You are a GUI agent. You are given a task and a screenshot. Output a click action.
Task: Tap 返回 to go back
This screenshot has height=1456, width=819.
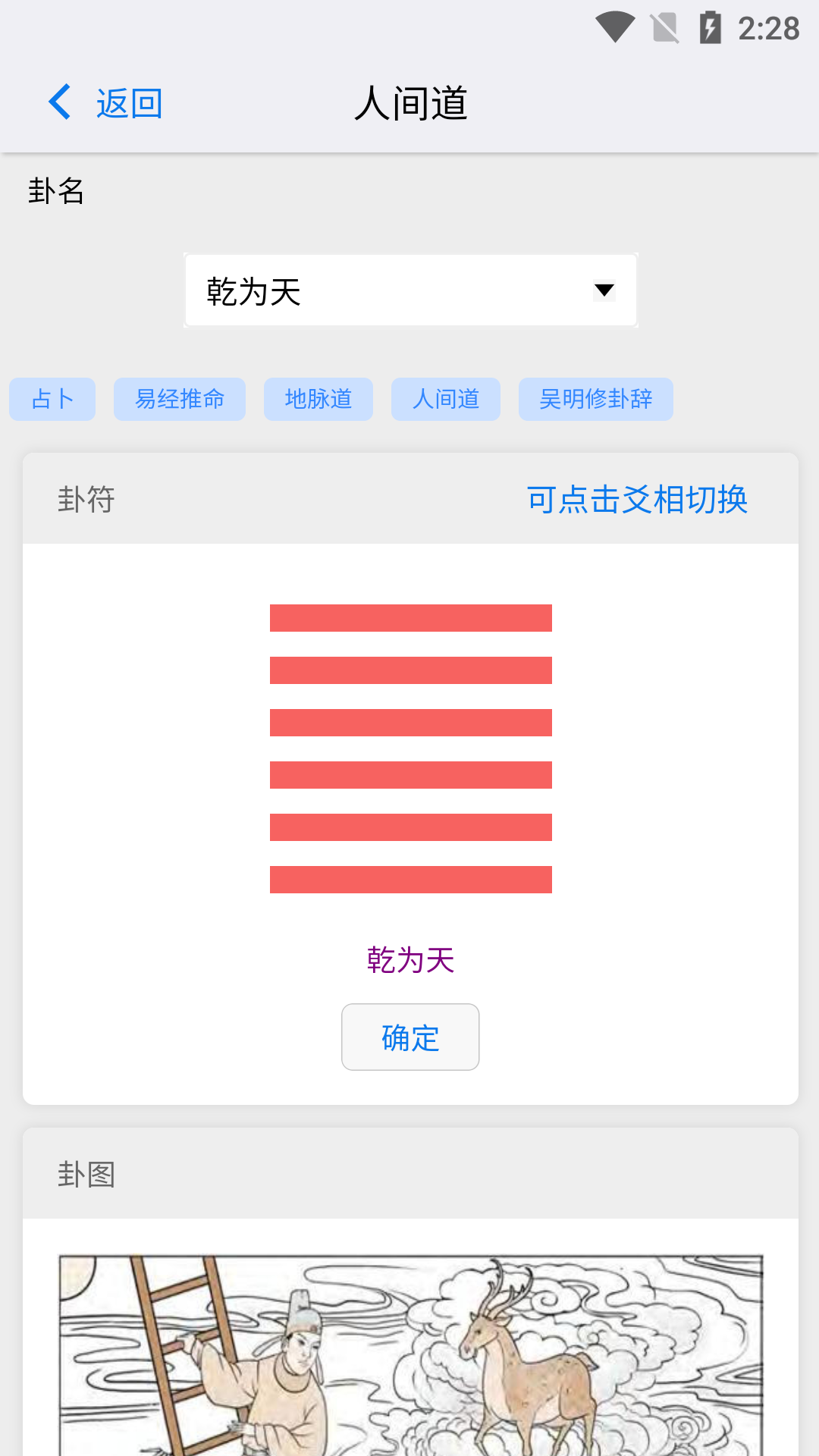pos(127,103)
